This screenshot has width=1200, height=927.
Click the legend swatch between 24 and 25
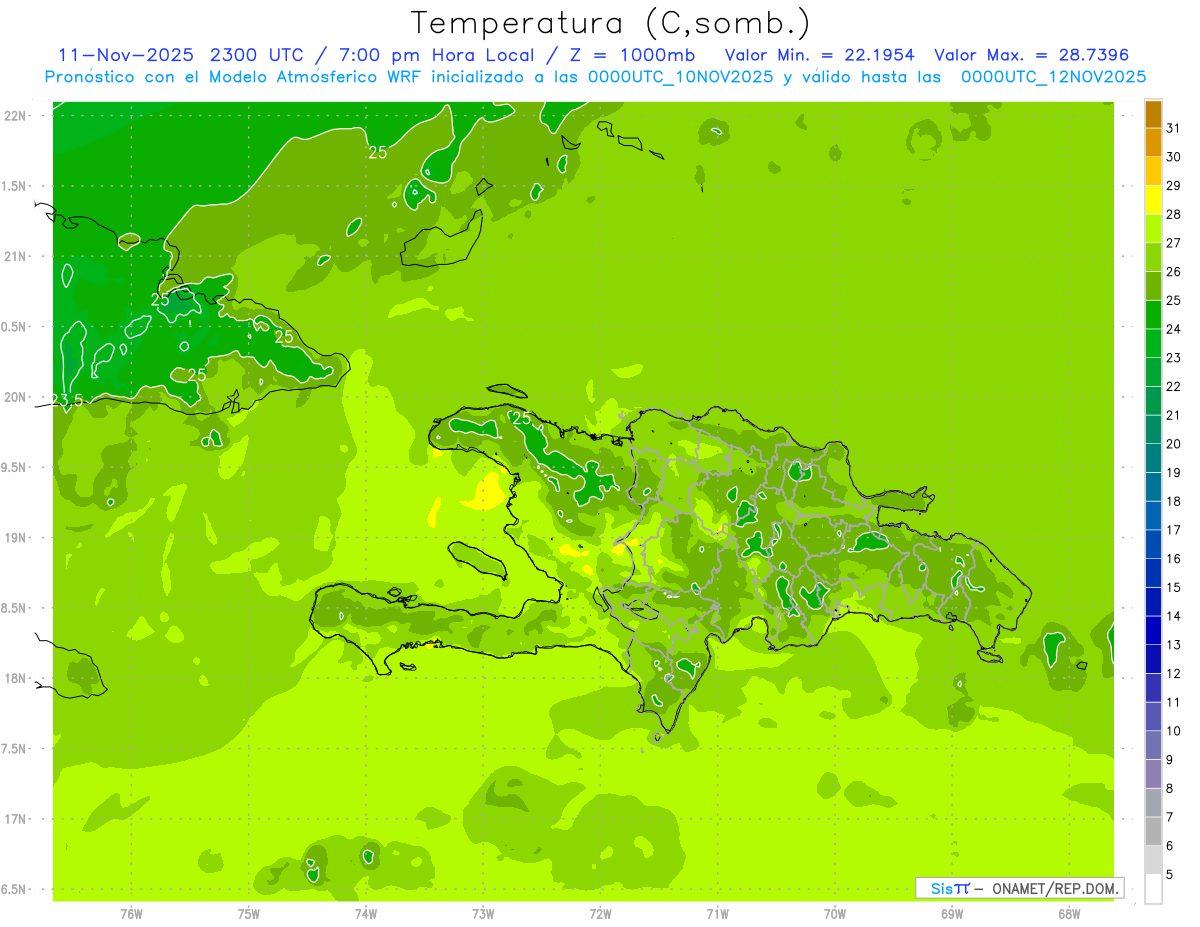tap(1153, 314)
